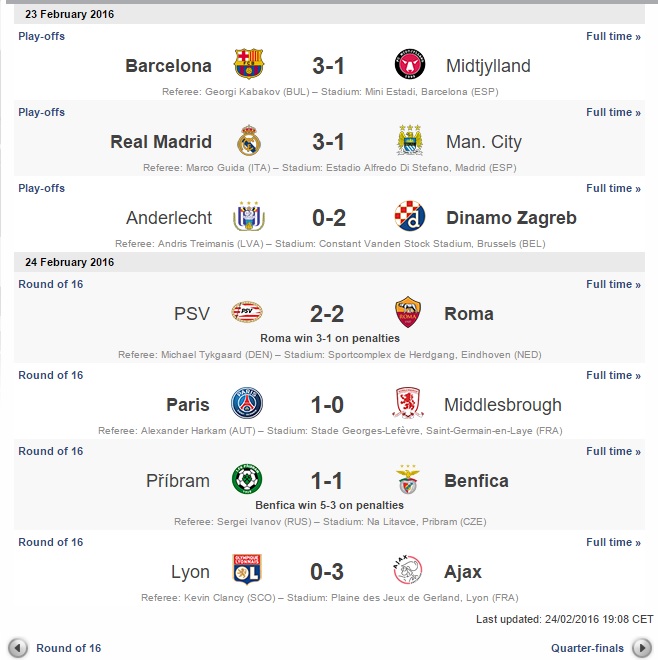This screenshot has width=658, height=660.
Task: Click the Real Madrid club crest
Action: tap(248, 142)
